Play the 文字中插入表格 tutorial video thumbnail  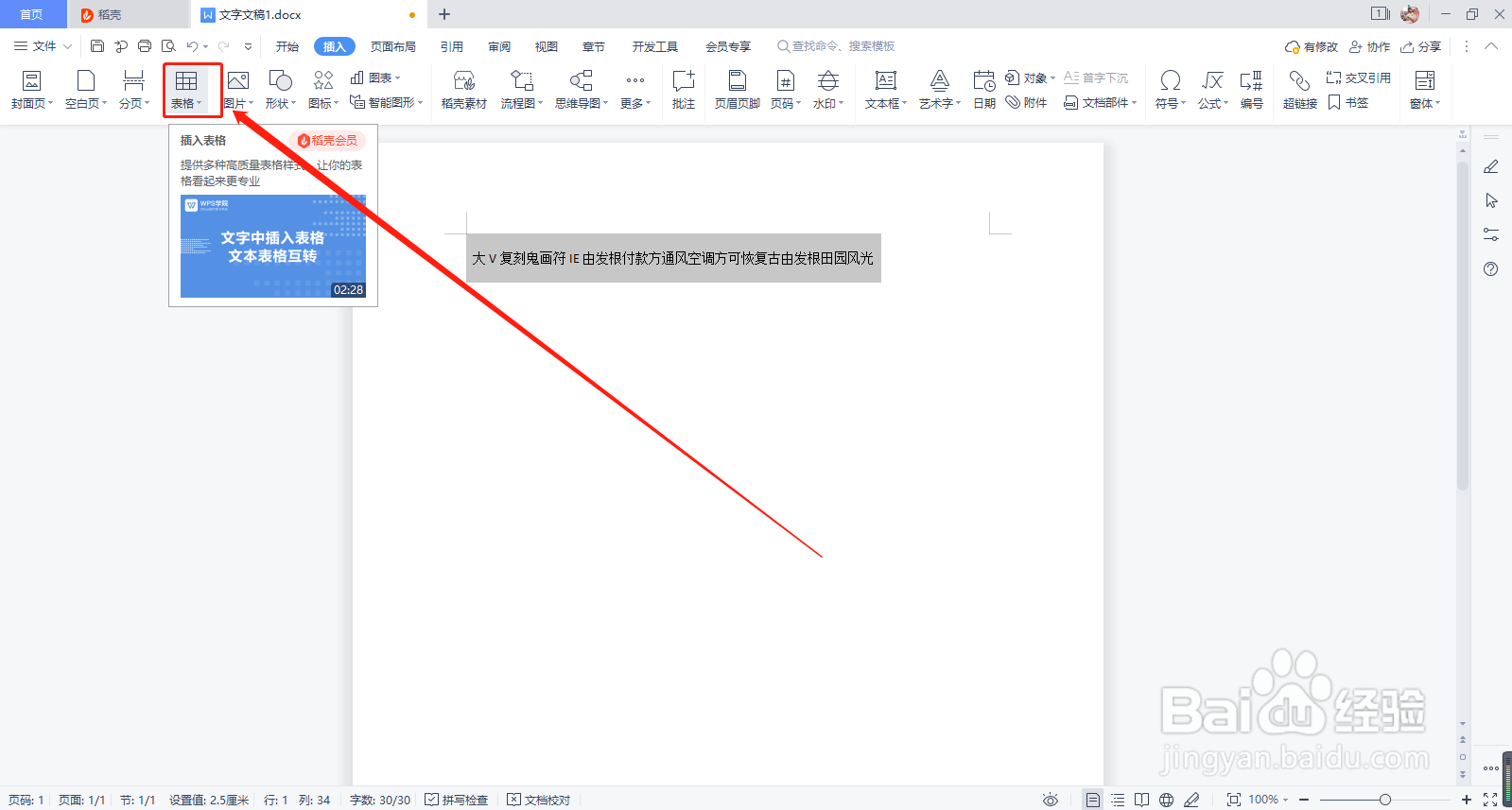point(273,246)
